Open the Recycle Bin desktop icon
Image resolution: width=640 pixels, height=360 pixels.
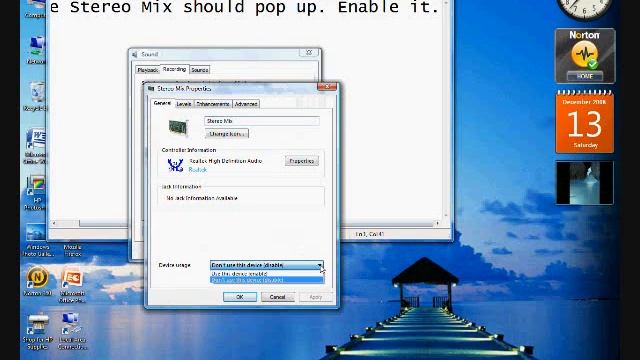pyautogui.click(x=37, y=96)
